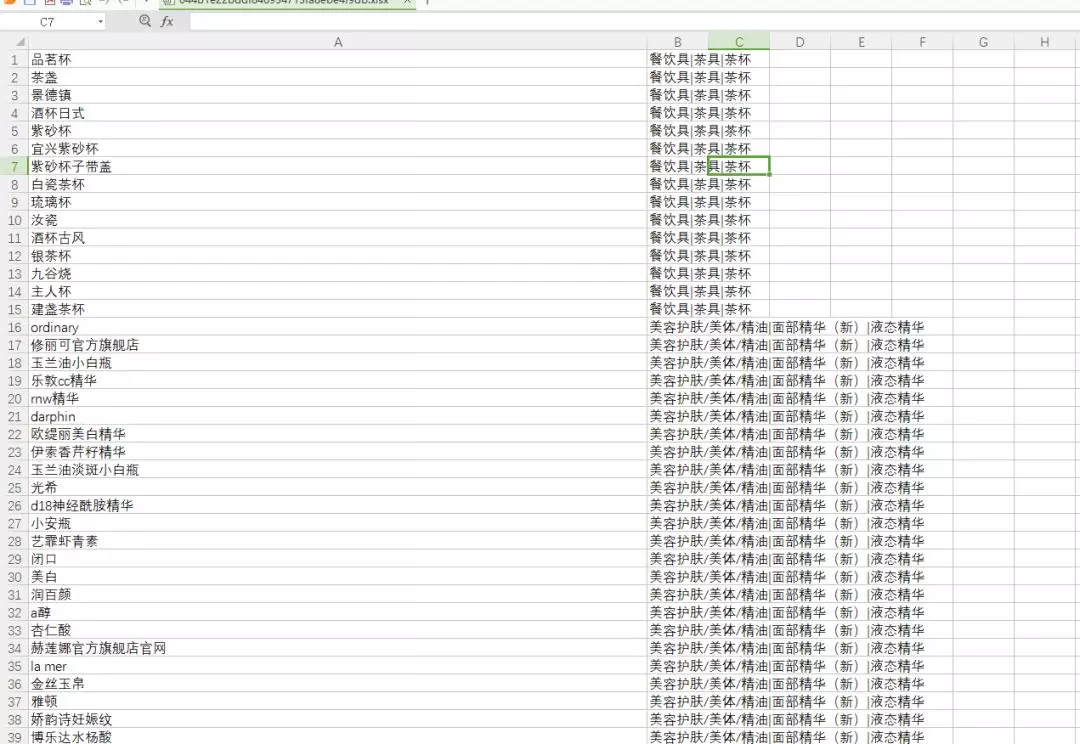
Task: Select cell containing 金丝玉帛
Action: (338, 683)
